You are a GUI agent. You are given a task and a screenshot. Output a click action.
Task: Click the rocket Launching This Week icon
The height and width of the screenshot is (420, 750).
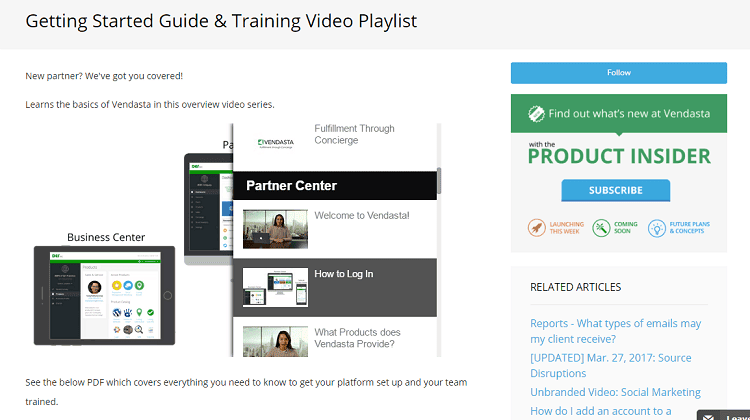pos(537,228)
